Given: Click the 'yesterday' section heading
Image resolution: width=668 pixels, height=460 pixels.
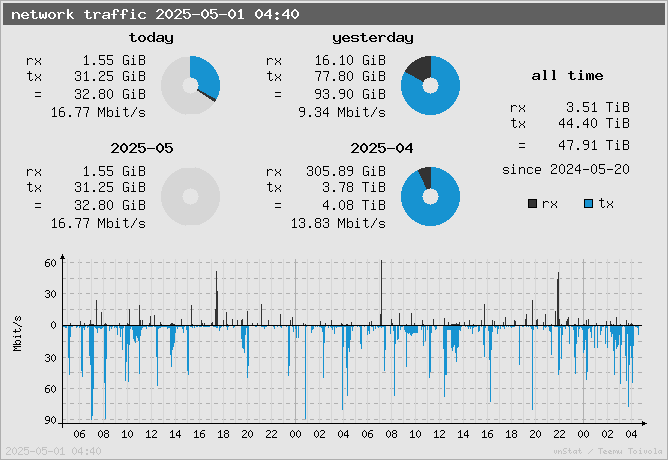Looking at the screenshot, I should click(373, 37).
